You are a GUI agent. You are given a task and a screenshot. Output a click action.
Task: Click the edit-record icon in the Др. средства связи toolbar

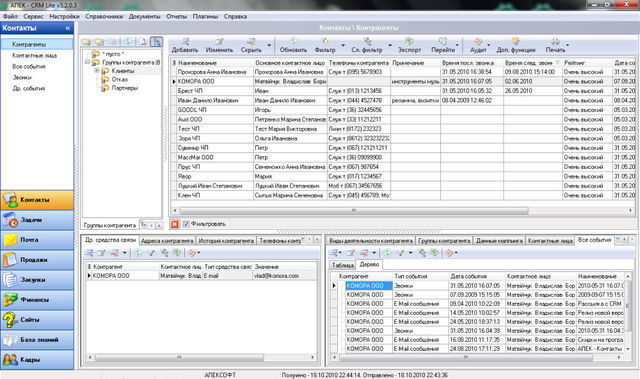[x=101, y=253]
